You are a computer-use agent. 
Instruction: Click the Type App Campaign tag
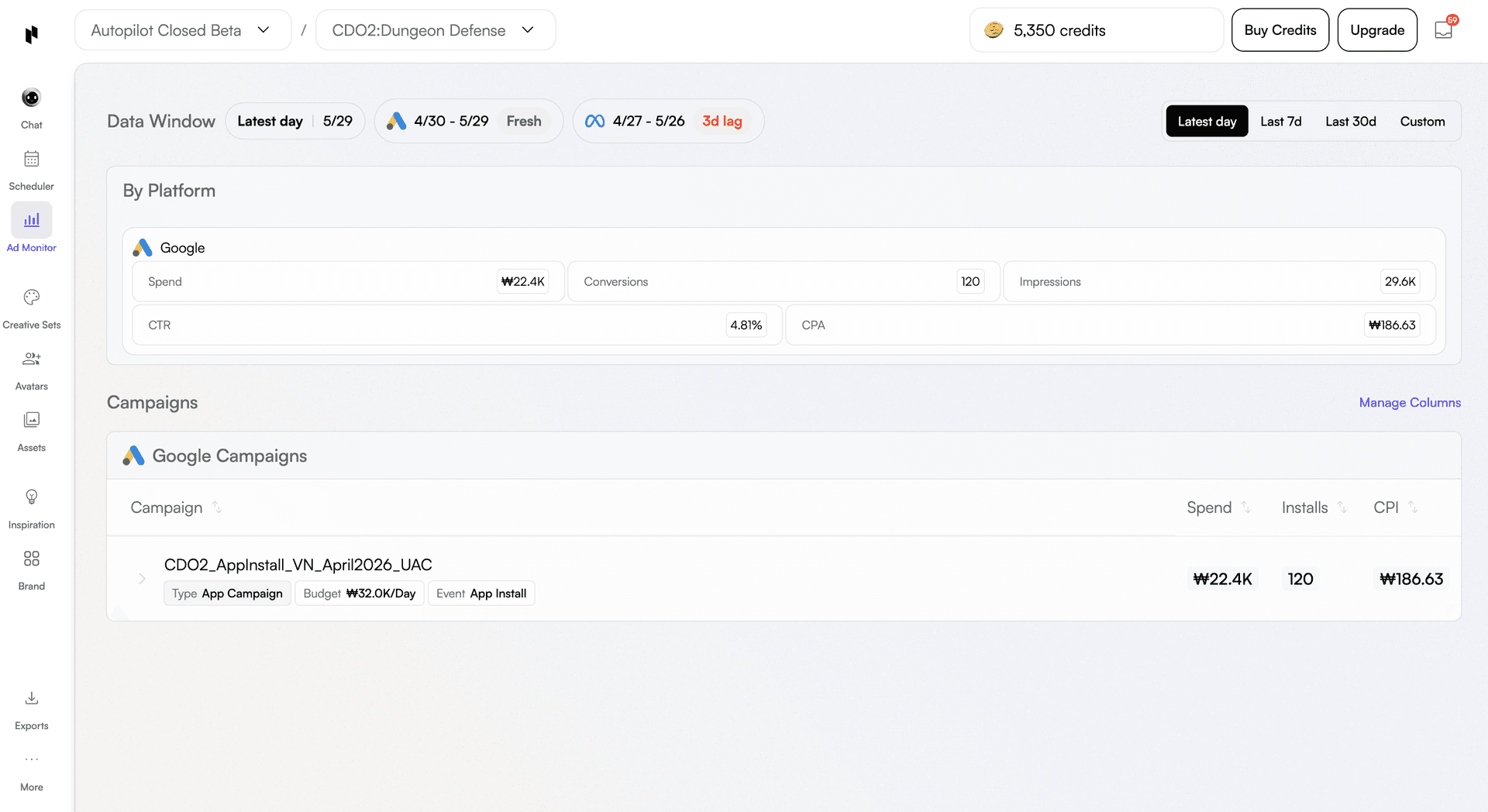tap(227, 594)
